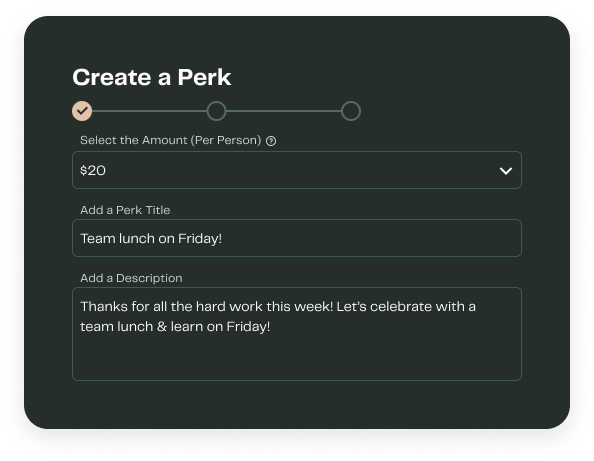
Task: Click progress line between steps one and two
Action: click(x=149, y=111)
